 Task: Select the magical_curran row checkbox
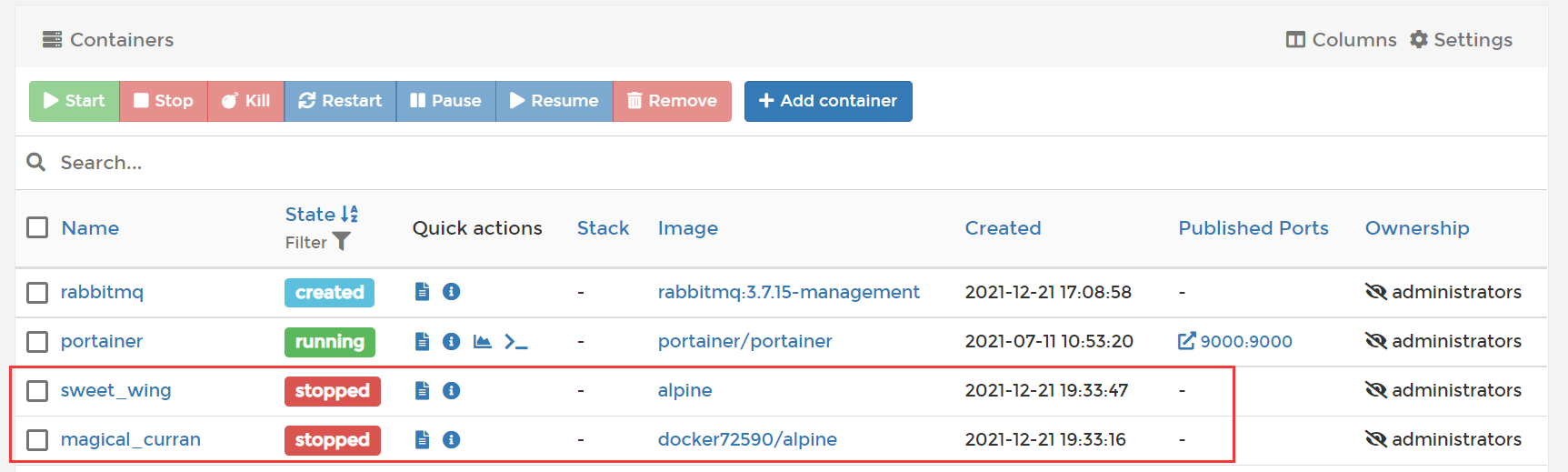pos(37,439)
